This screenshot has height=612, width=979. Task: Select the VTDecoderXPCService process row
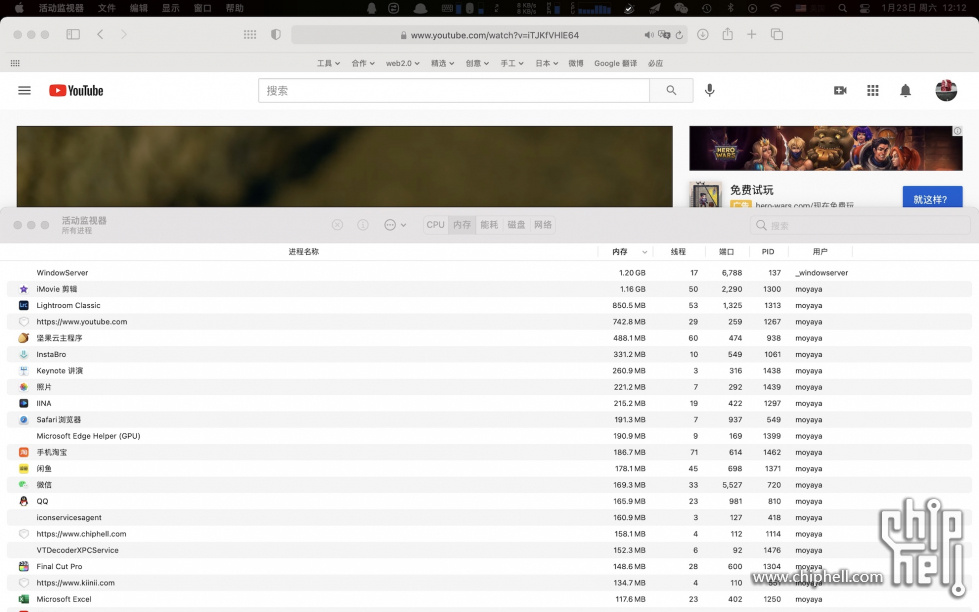point(489,550)
